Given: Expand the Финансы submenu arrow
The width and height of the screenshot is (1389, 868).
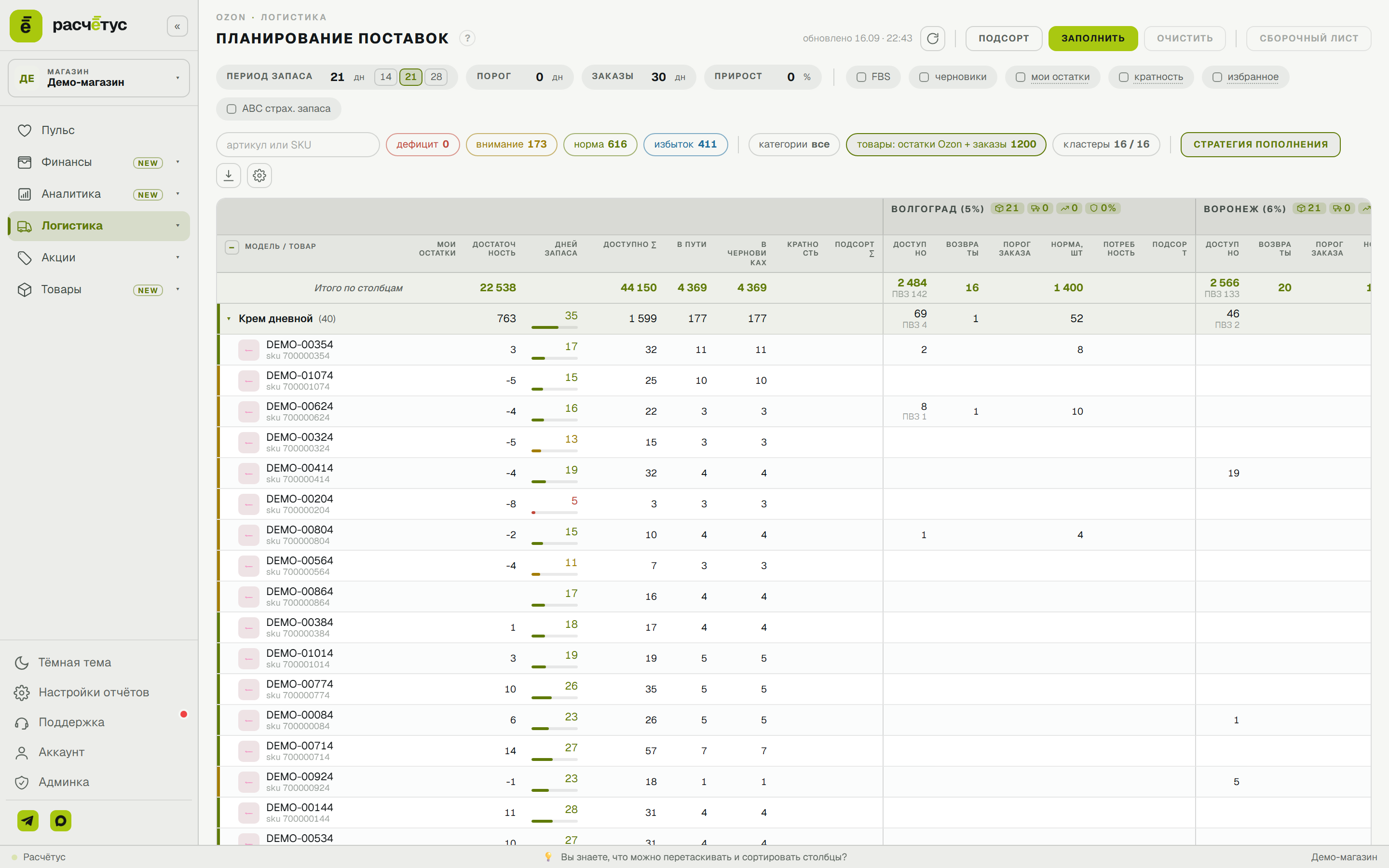Looking at the screenshot, I should (x=177, y=163).
